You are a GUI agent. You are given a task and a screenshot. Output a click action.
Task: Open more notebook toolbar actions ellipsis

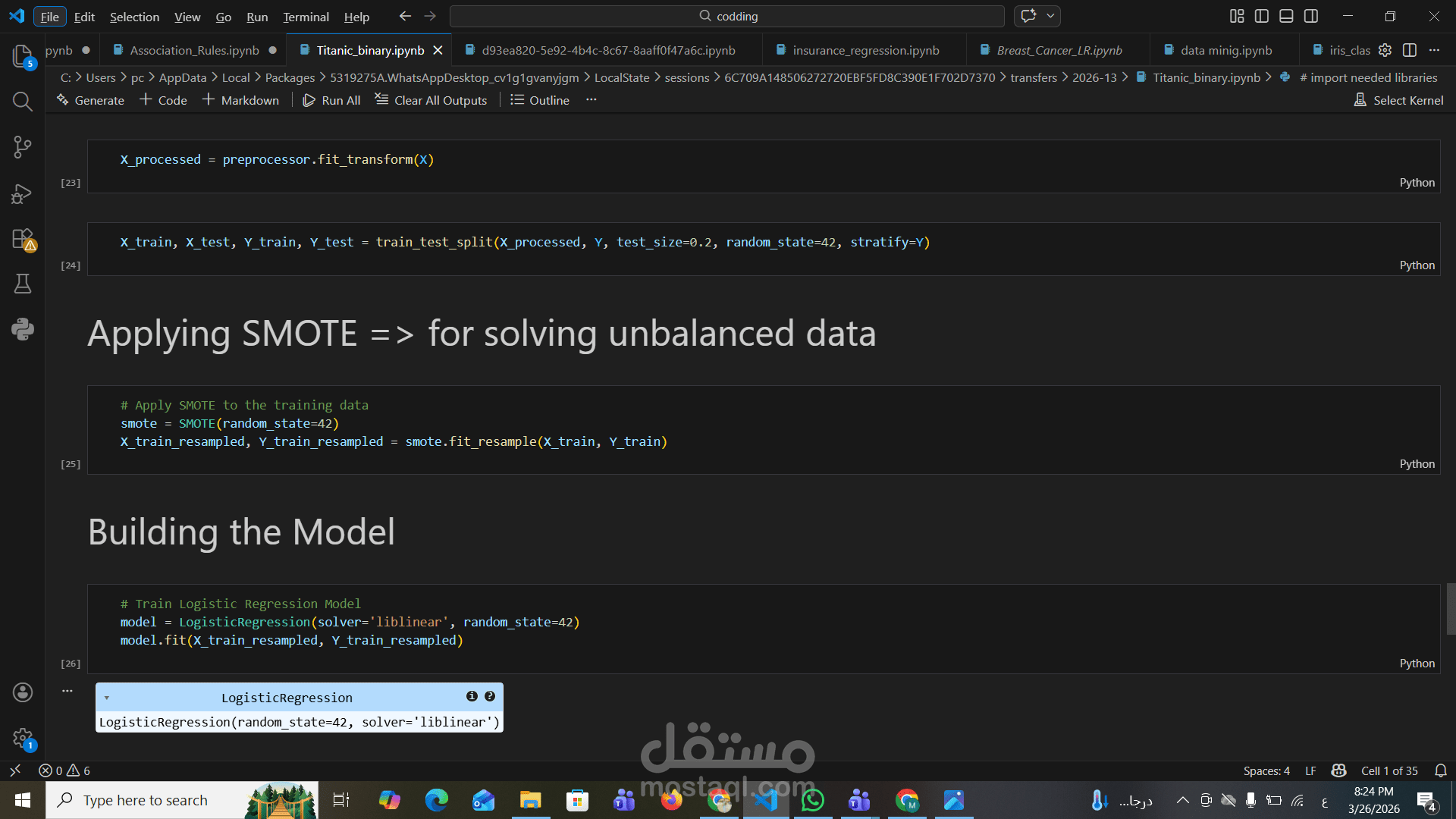tap(591, 100)
